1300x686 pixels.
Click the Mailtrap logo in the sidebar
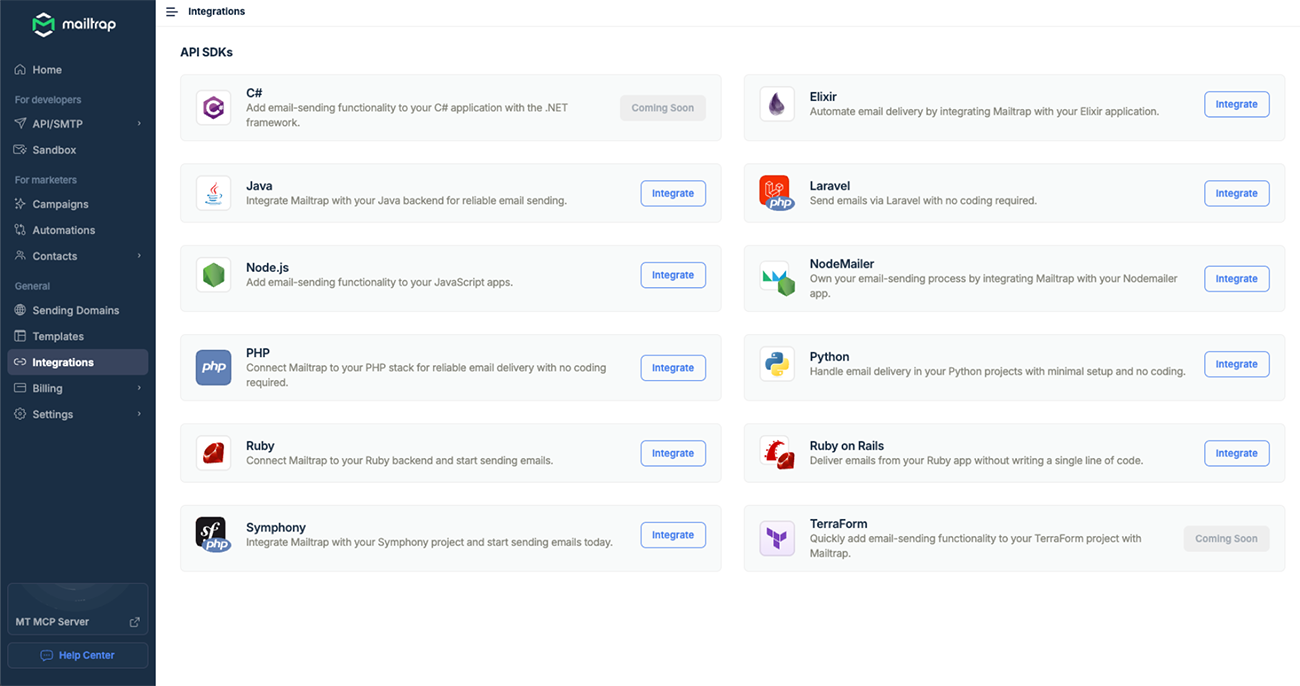(74, 24)
